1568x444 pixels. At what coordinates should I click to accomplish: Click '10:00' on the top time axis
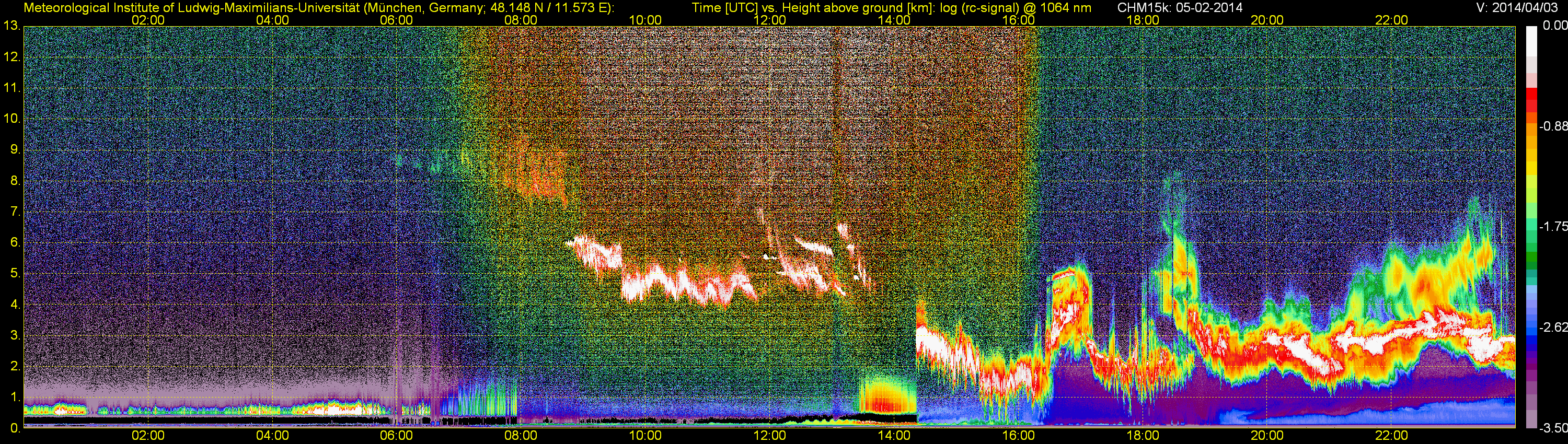tap(645, 20)
